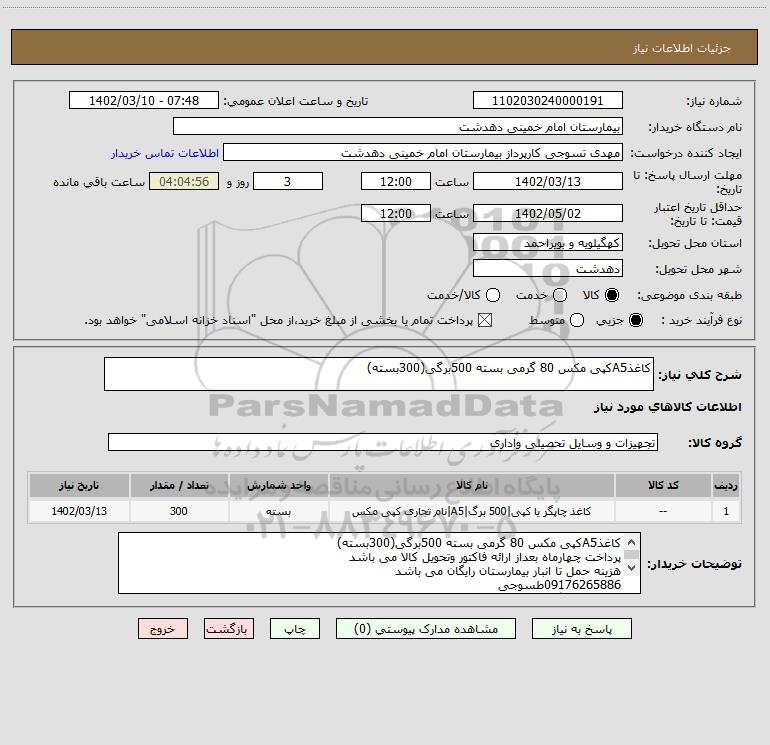Viewport: 770px width, 745px height.
Task: Click the unit cell بسته
Action: (279, 511)
